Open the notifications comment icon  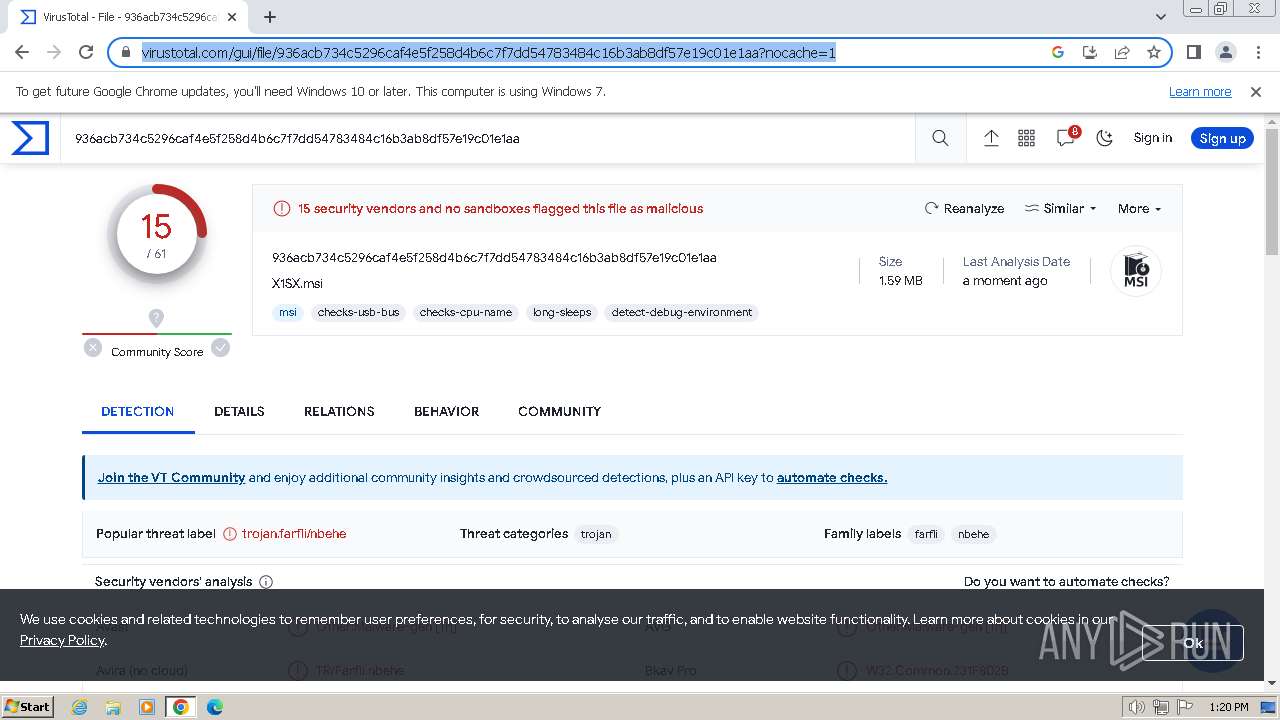pos(1066,139)
